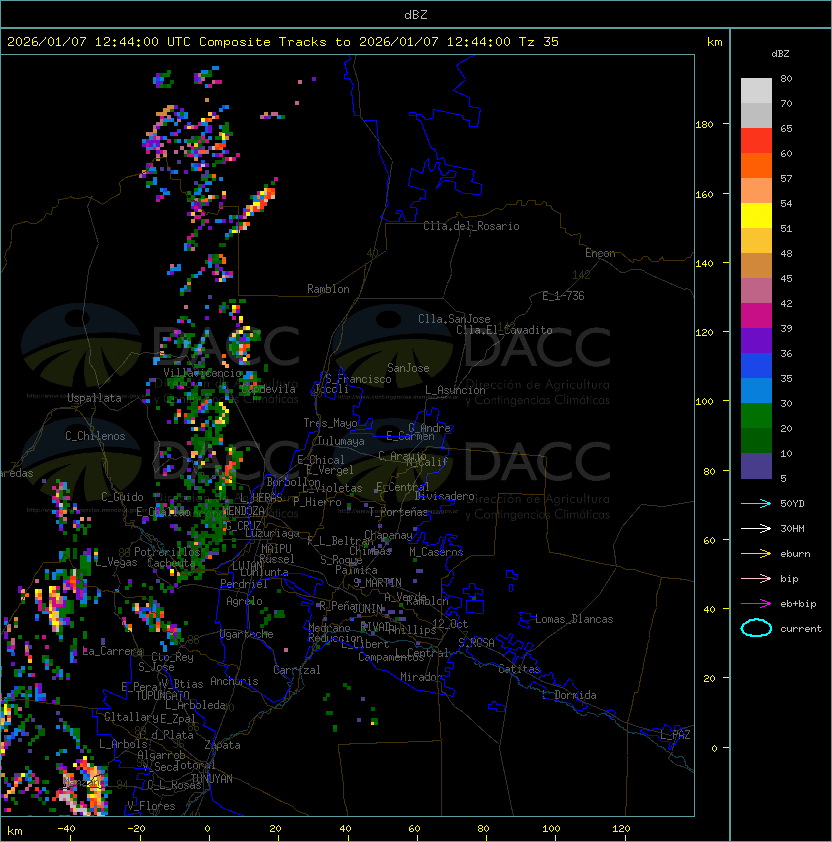This screenshot has width=832, height=842.
Task: Click the 'dBZ' title at window top
Action: (x=416, y=14)
